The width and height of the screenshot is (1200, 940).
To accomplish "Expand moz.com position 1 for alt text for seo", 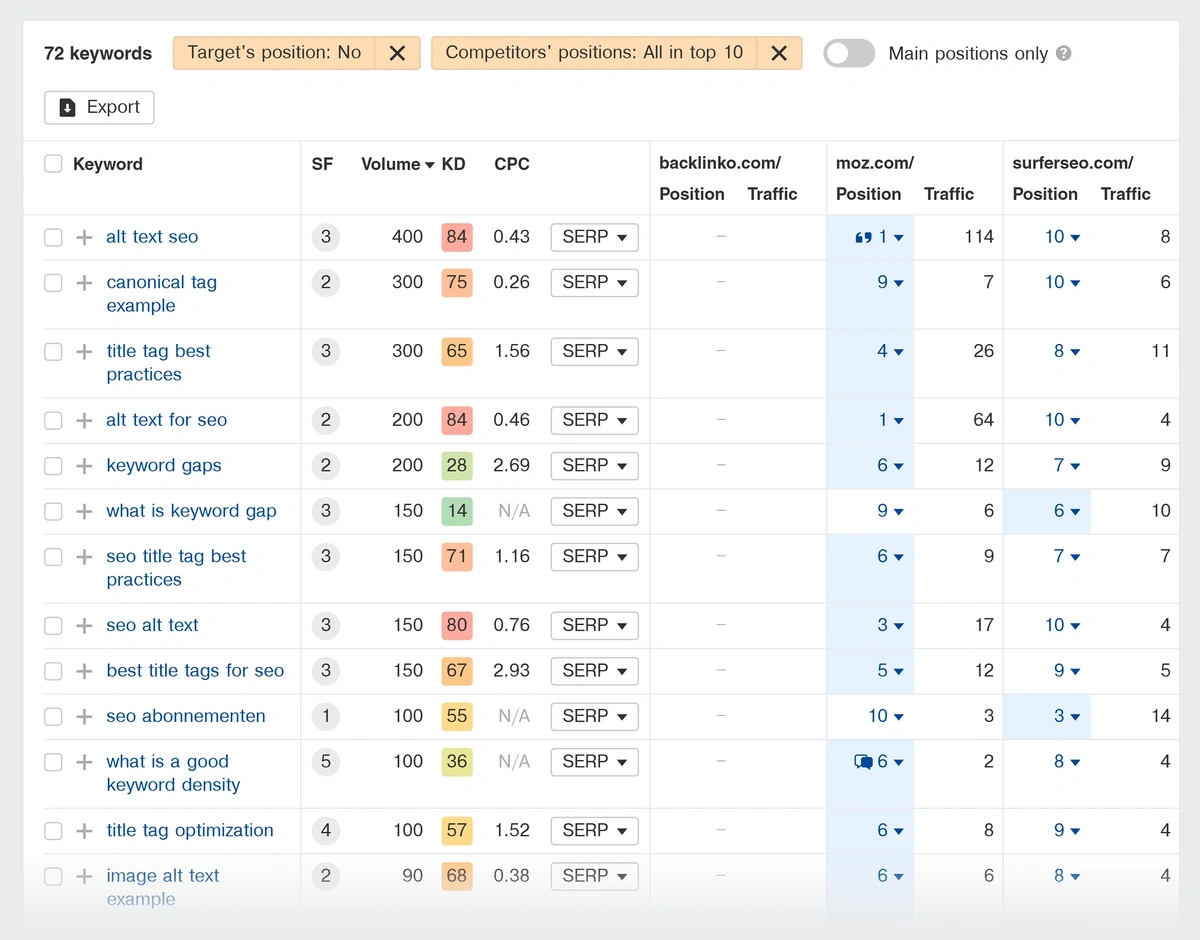I will tap(890, 420).
